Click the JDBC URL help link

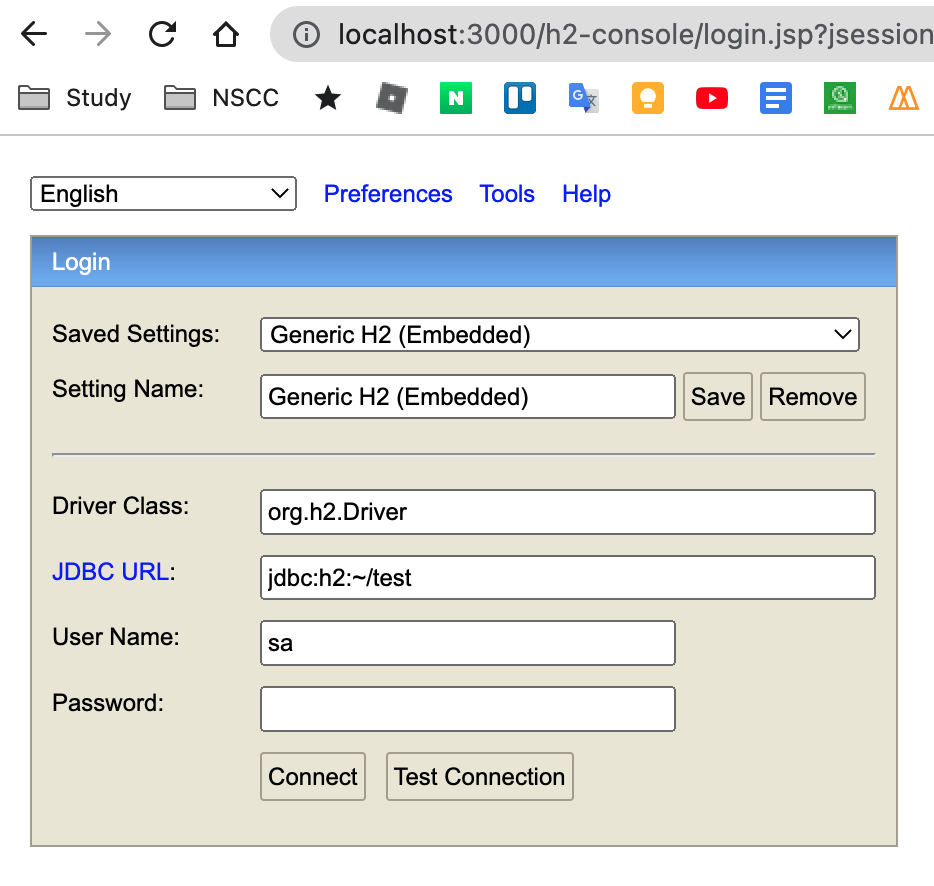110,571
